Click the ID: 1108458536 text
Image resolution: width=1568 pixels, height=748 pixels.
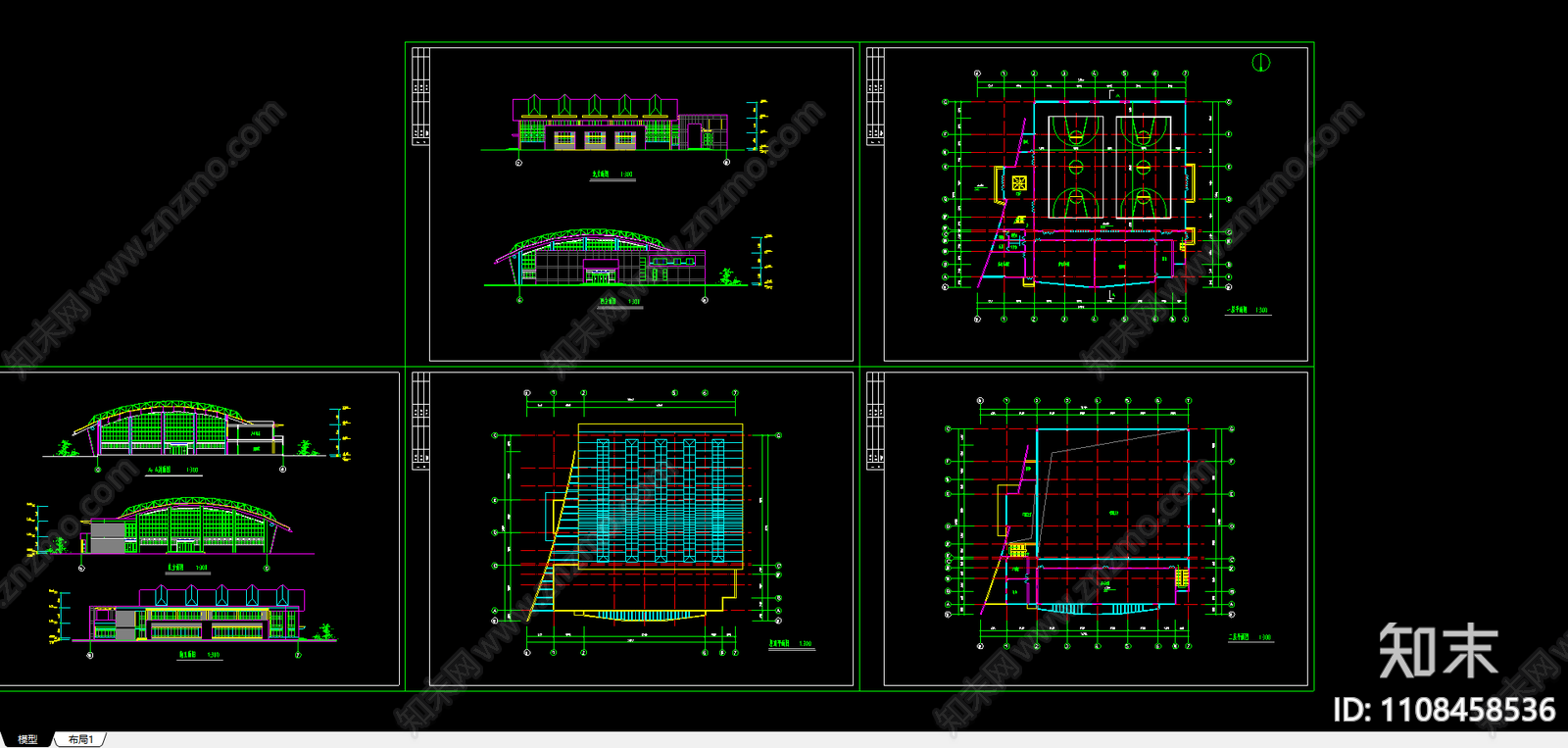pos(1445,710)
